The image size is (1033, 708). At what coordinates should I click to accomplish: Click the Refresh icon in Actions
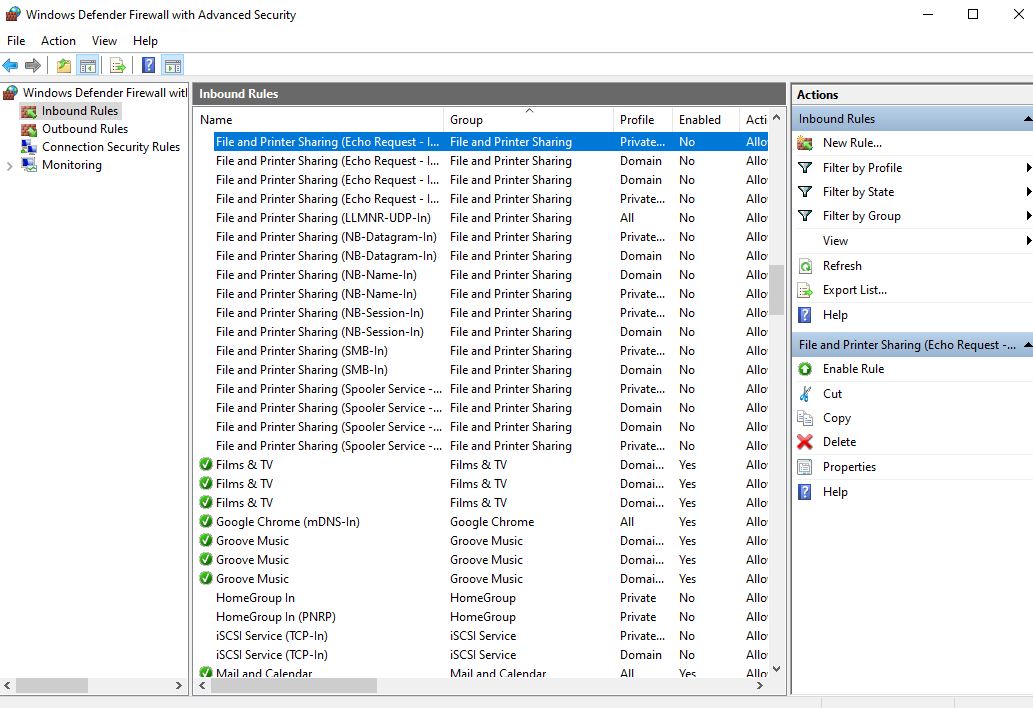pyautogui.click(x=805, y=266)
